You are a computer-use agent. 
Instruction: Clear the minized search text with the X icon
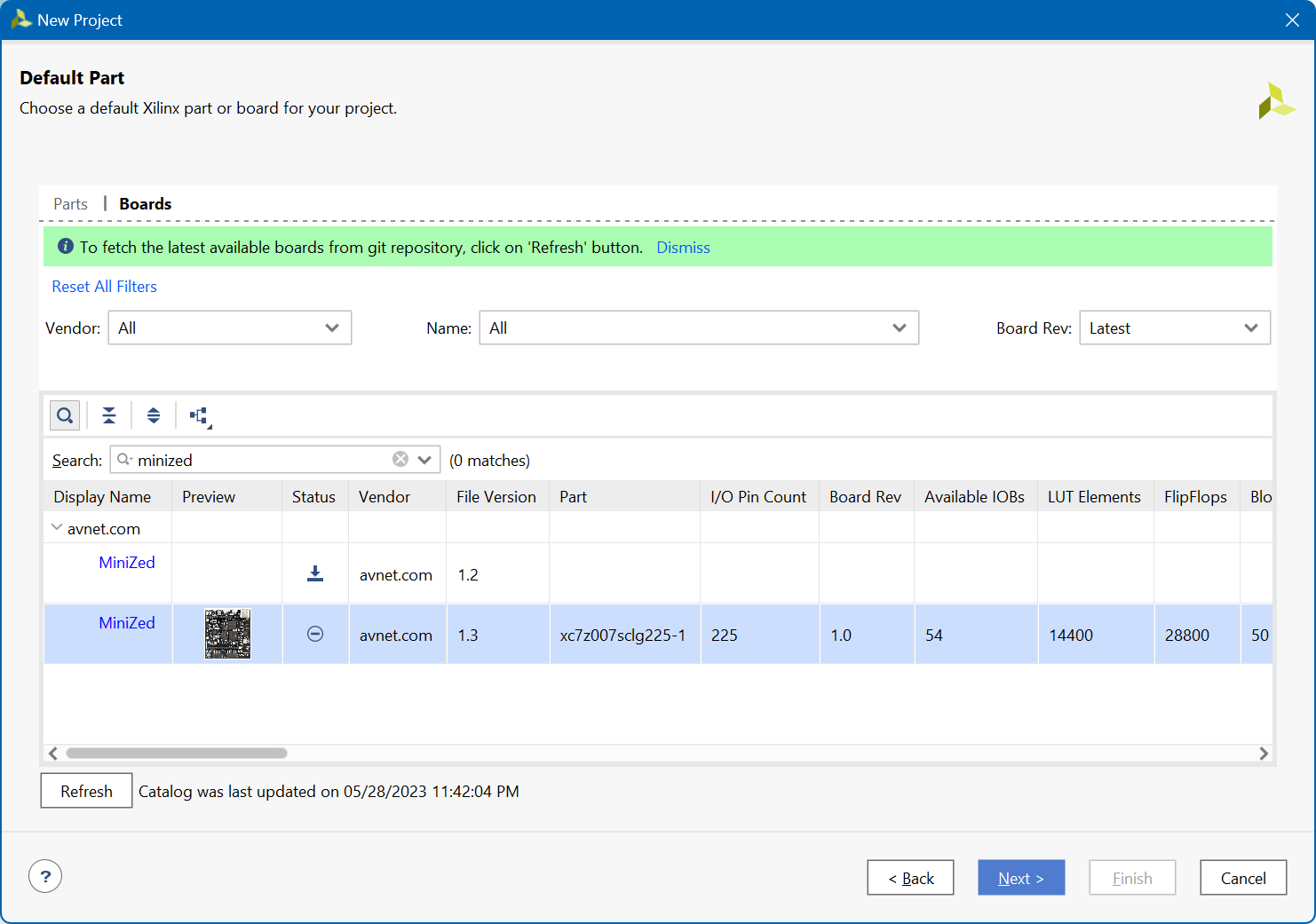[x=400, y=459]
